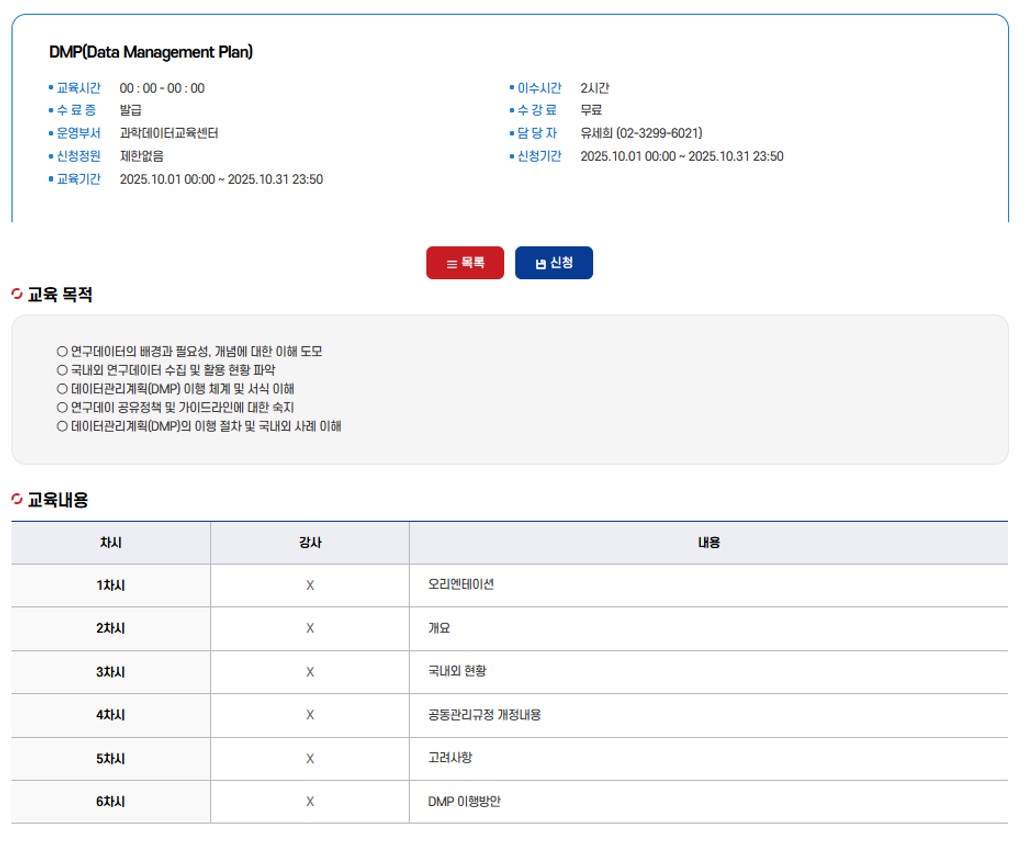Click the 1차시 row label
This screenshot has height=841, width=1024.
[x=111, y=585]
